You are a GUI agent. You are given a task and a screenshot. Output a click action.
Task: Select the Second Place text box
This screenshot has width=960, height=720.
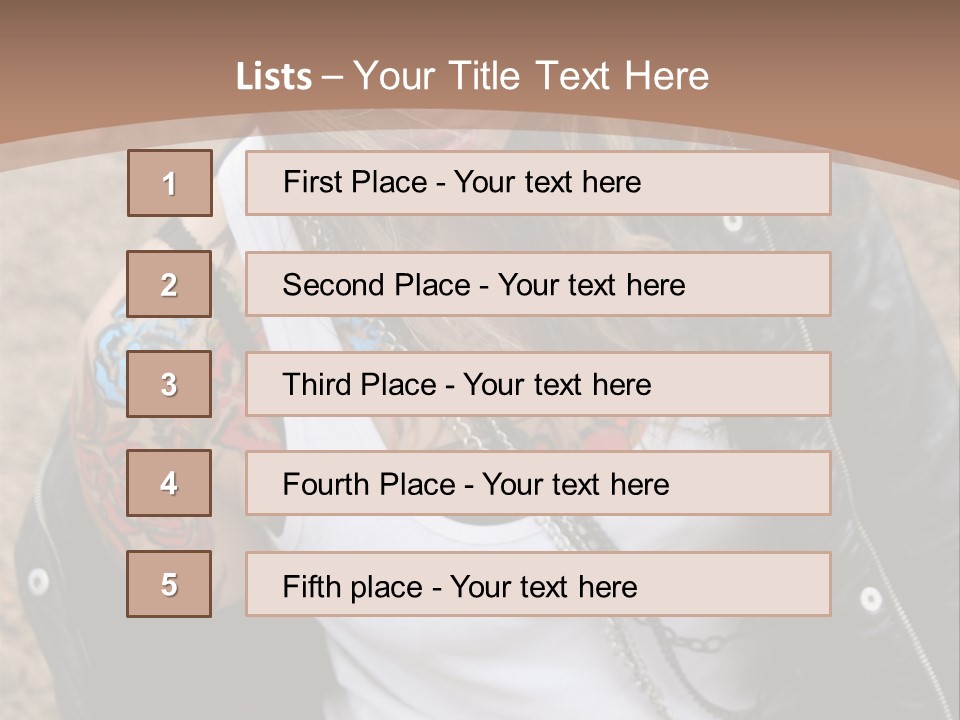538,285
